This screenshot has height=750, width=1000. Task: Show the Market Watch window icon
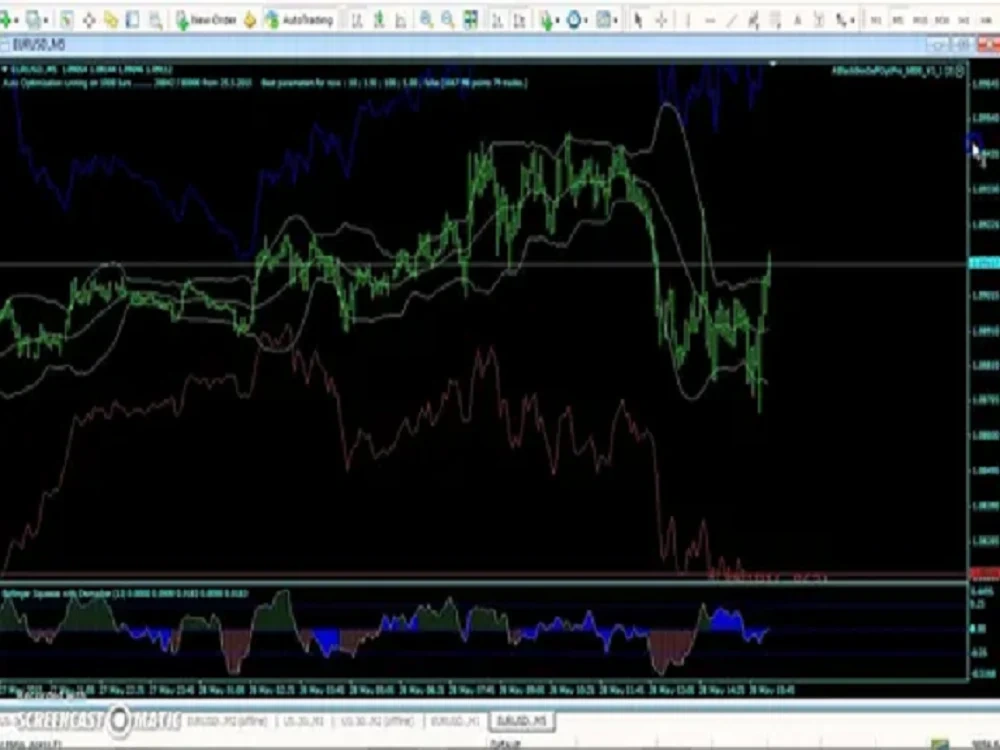click(x=66, y=20)
